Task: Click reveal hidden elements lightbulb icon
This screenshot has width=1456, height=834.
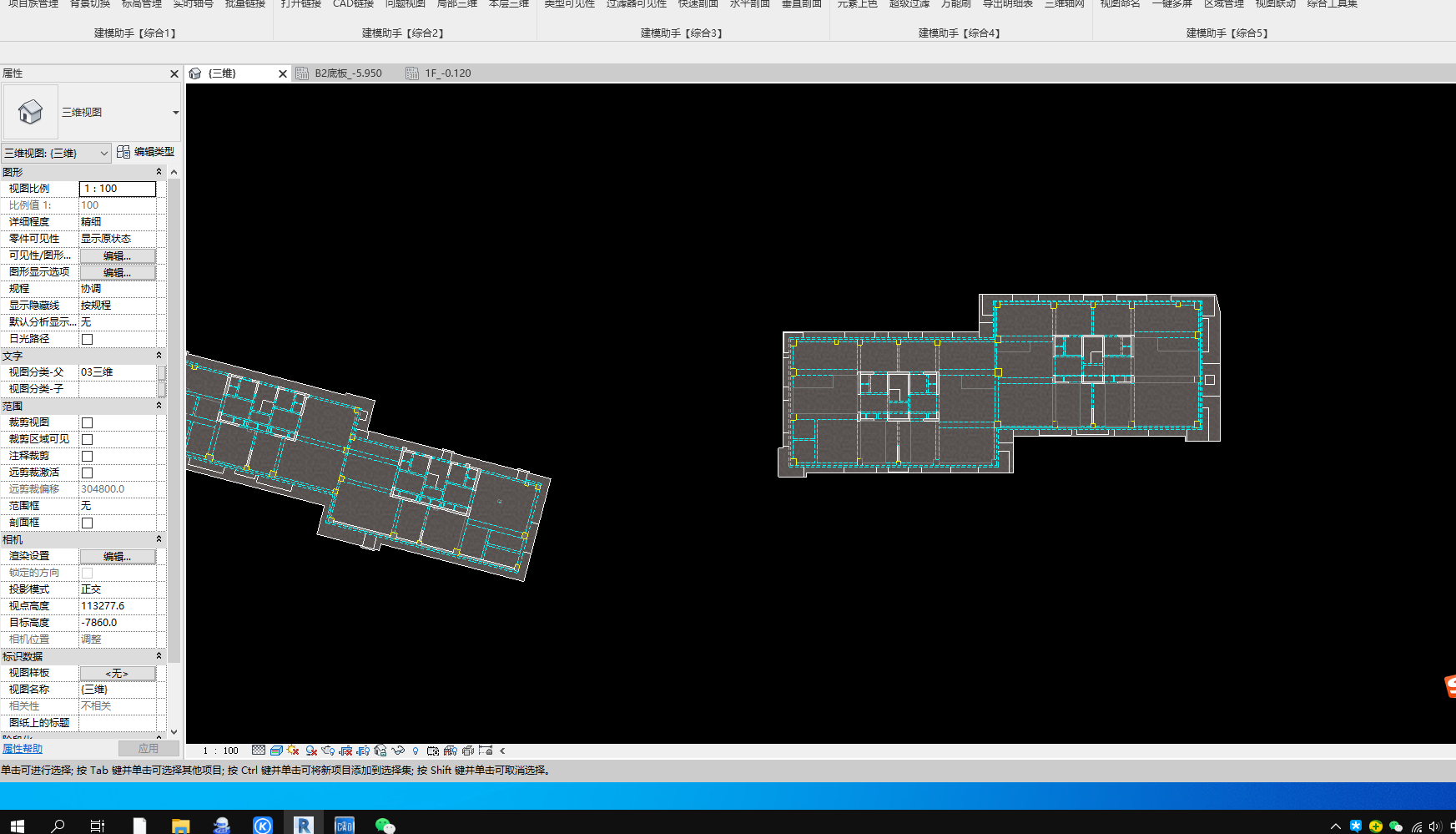Action: [x=416, y=751]
